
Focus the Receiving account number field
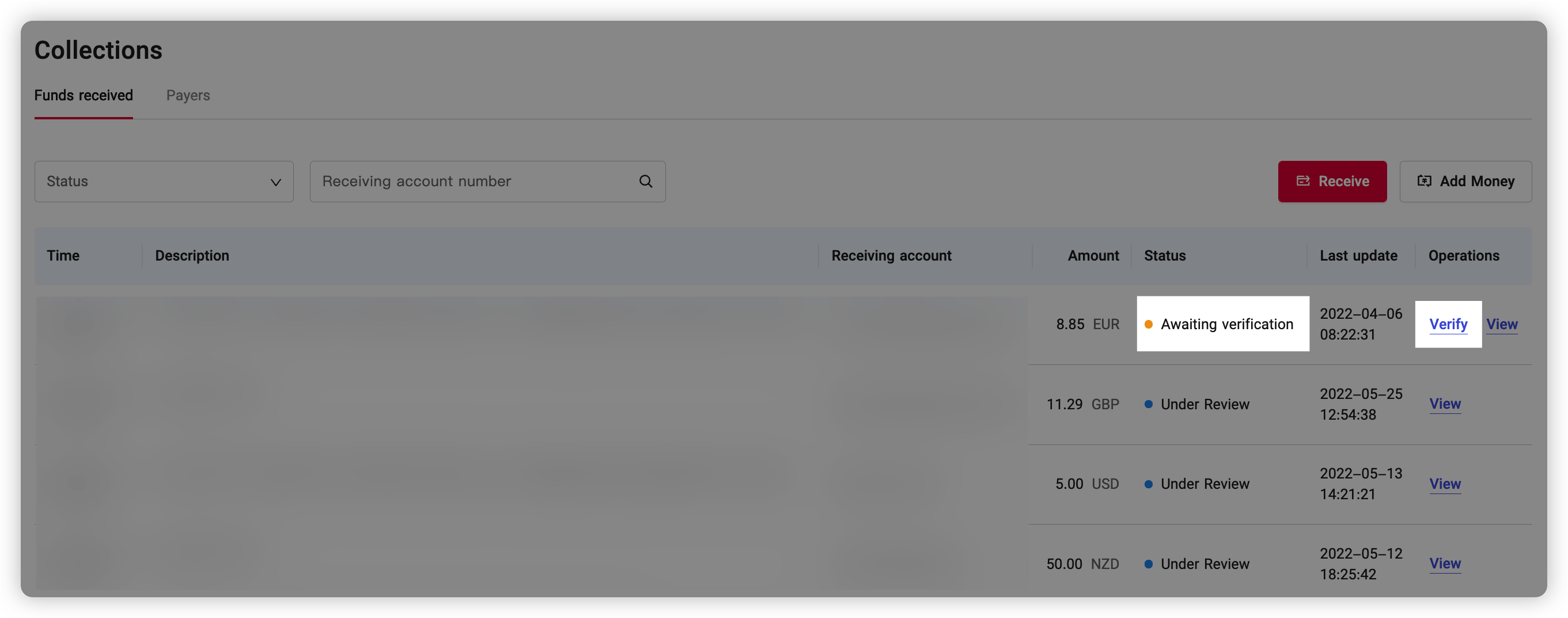(475, 182)
